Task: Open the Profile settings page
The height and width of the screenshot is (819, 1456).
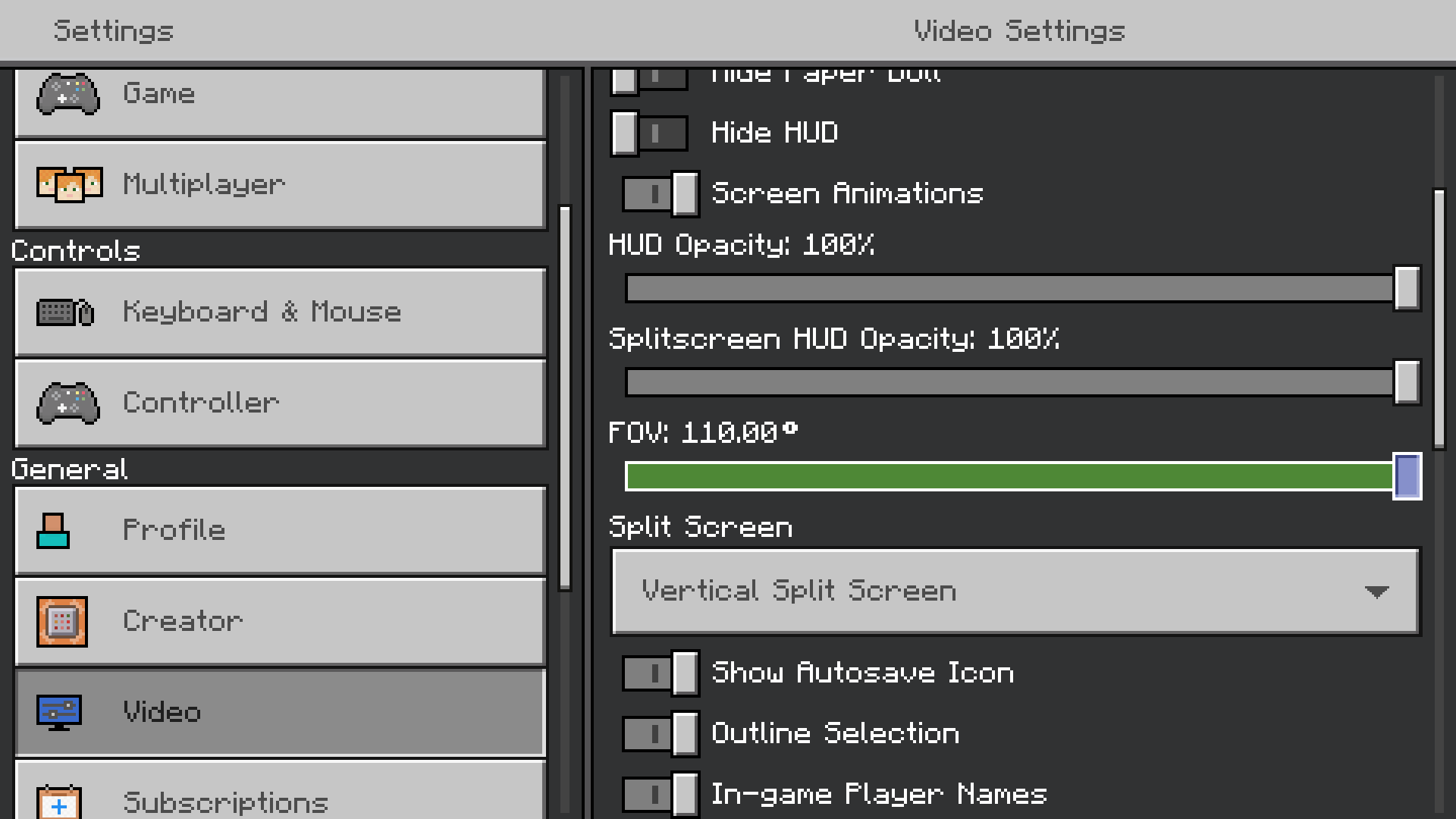Action: pyautogui.click(x=280, y=530)
